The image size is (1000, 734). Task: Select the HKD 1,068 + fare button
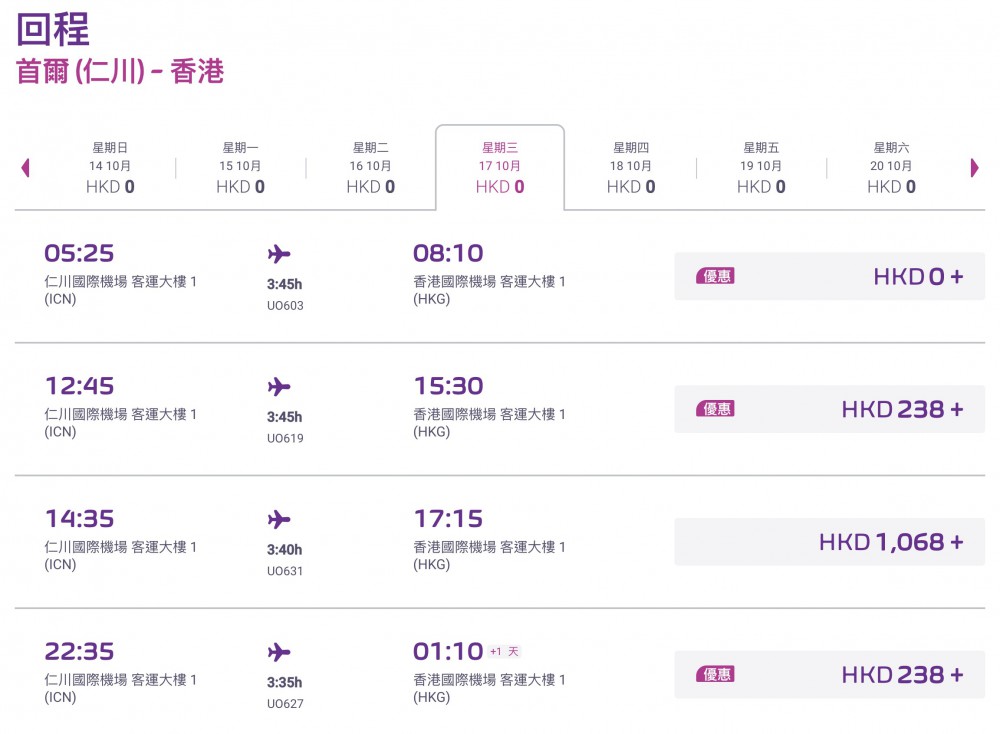(830, 542)
